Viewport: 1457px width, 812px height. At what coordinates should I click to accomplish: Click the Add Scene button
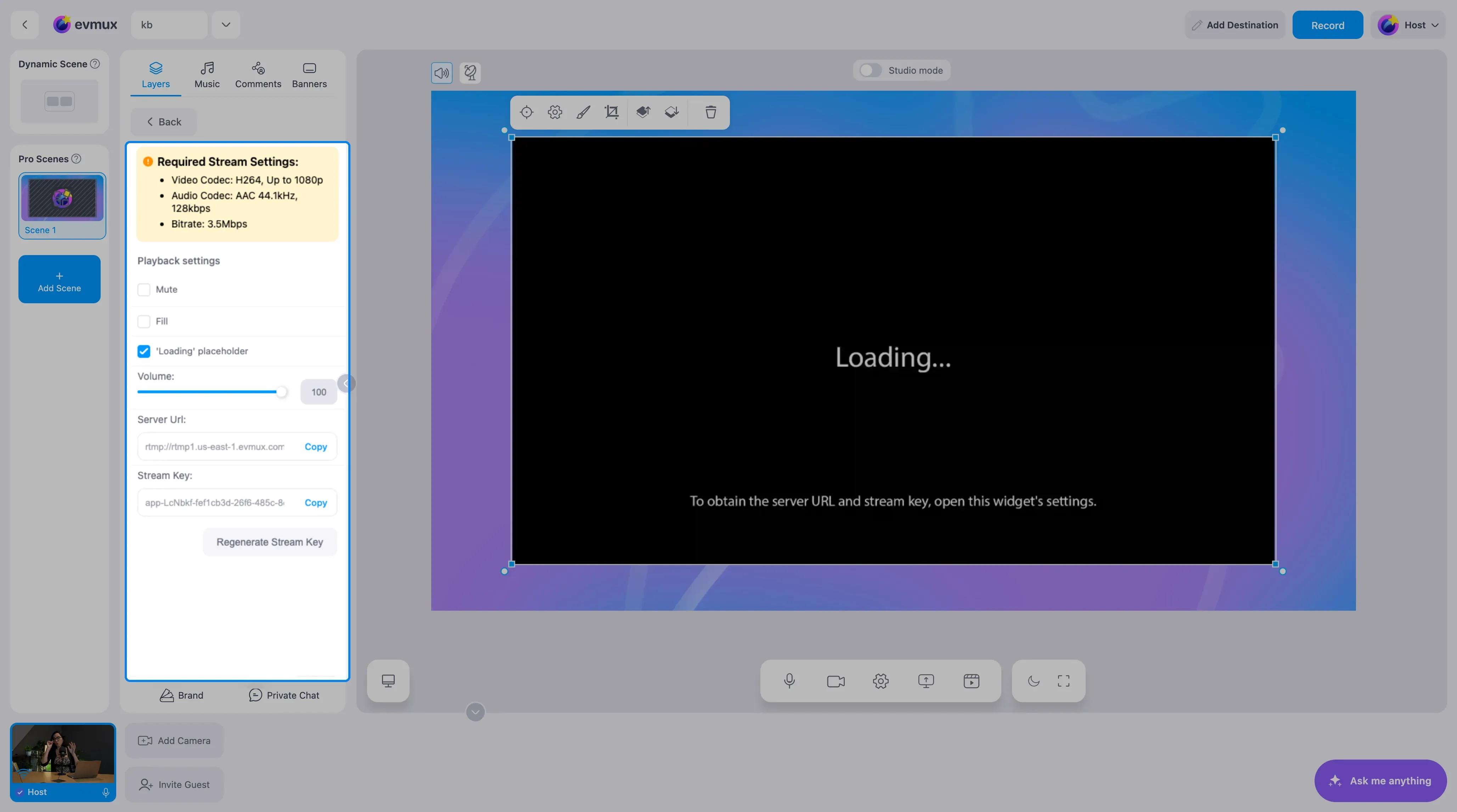pyautogui.click(x=60, y=279)
